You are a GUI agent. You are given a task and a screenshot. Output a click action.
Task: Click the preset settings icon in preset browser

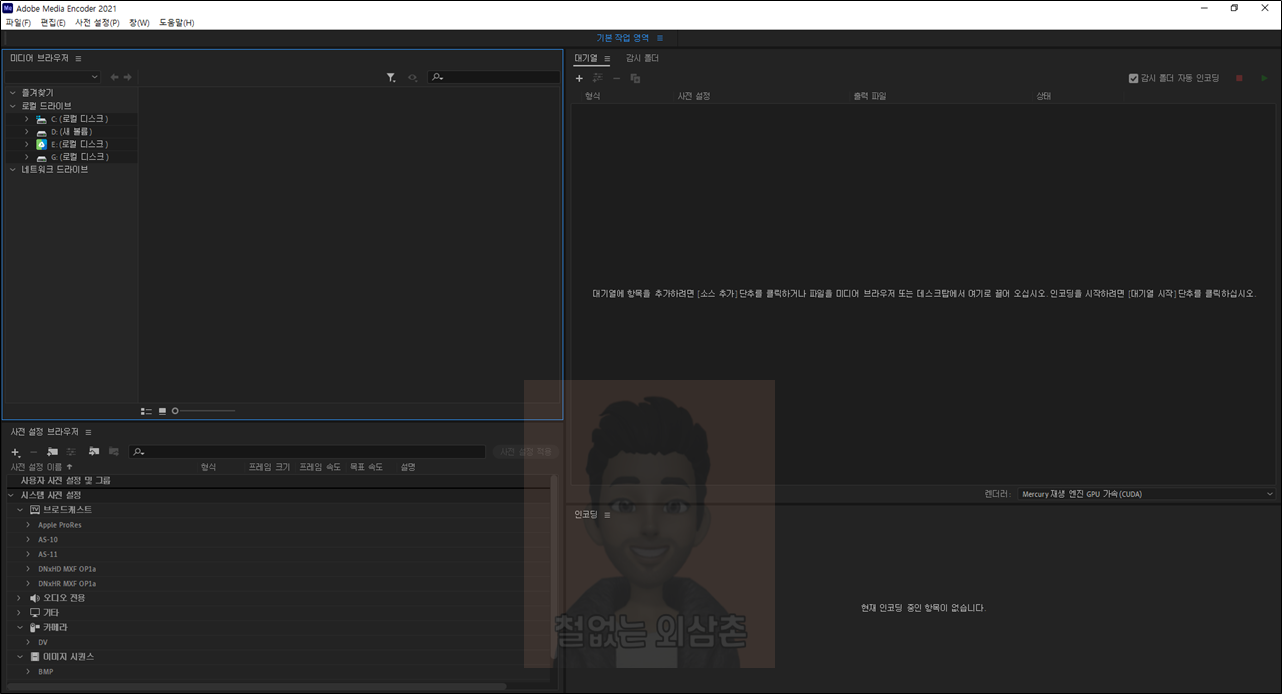tap(71, 452)
